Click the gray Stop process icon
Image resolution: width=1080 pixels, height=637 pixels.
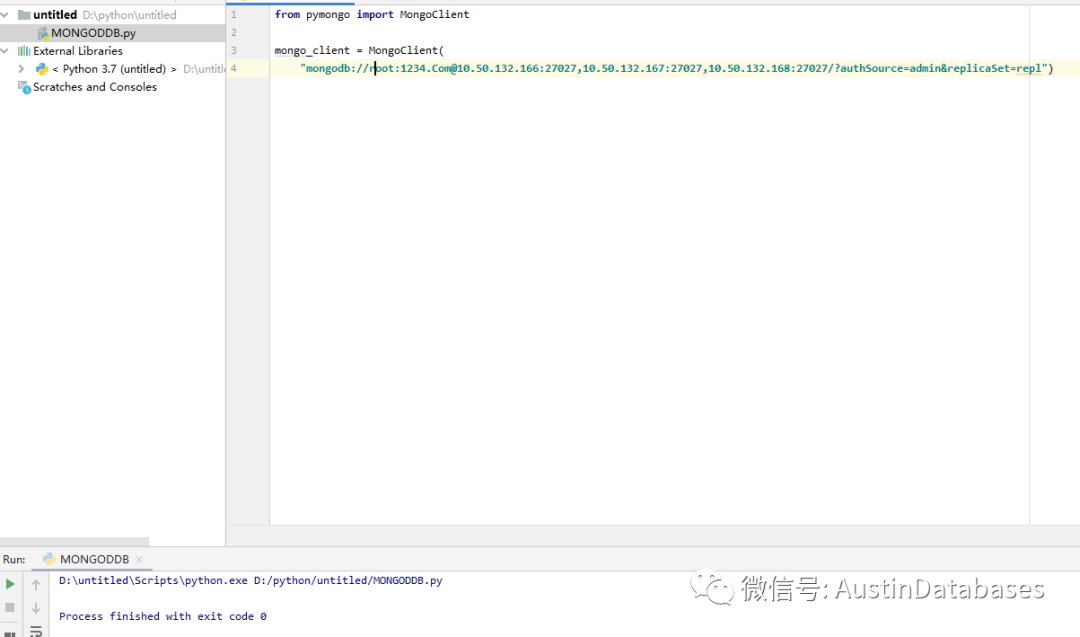tap(10, 607)
